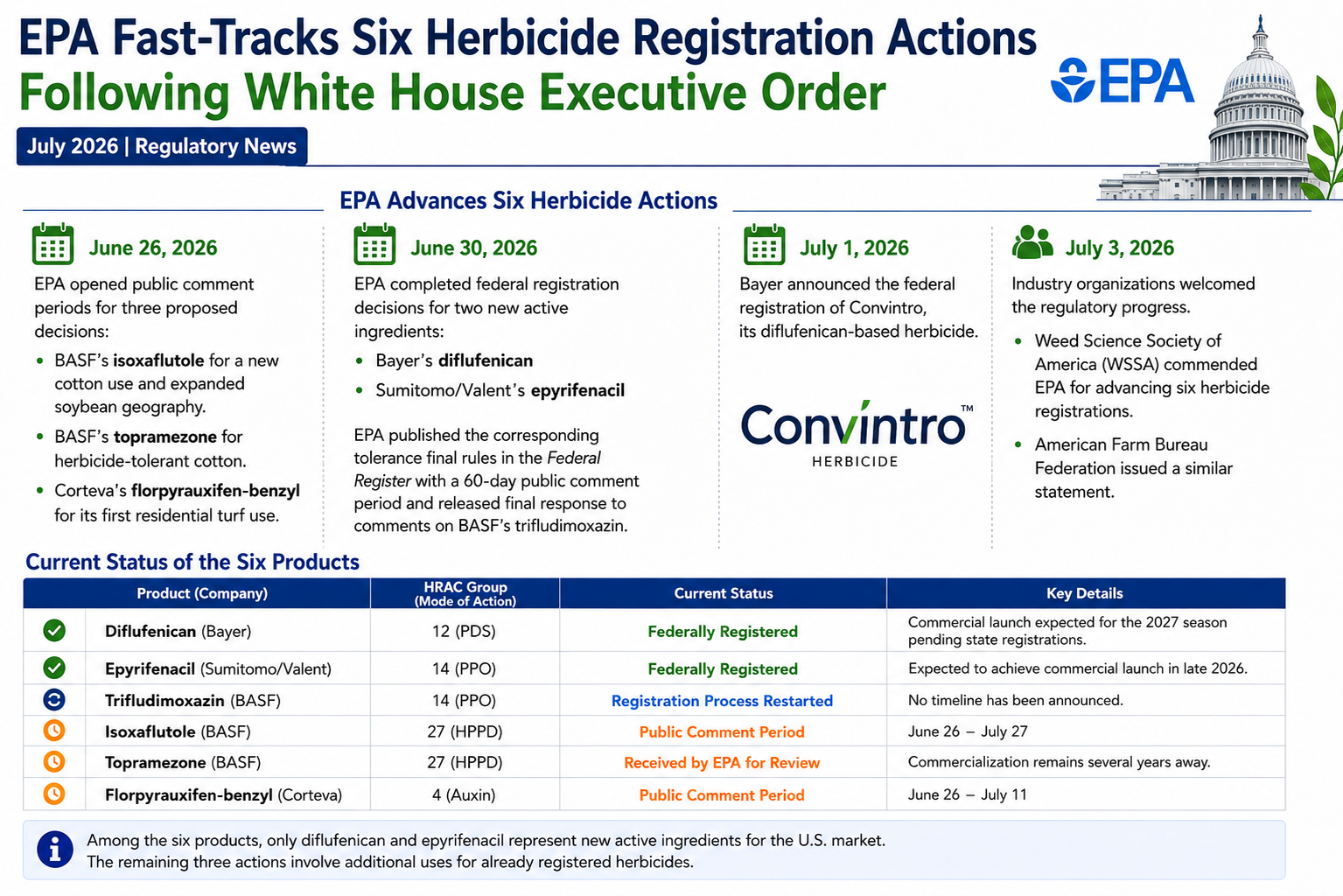Click the bold "topramezone" bullet under June 26
This screenshot has width=1343, height=896.
click(165, 437)
